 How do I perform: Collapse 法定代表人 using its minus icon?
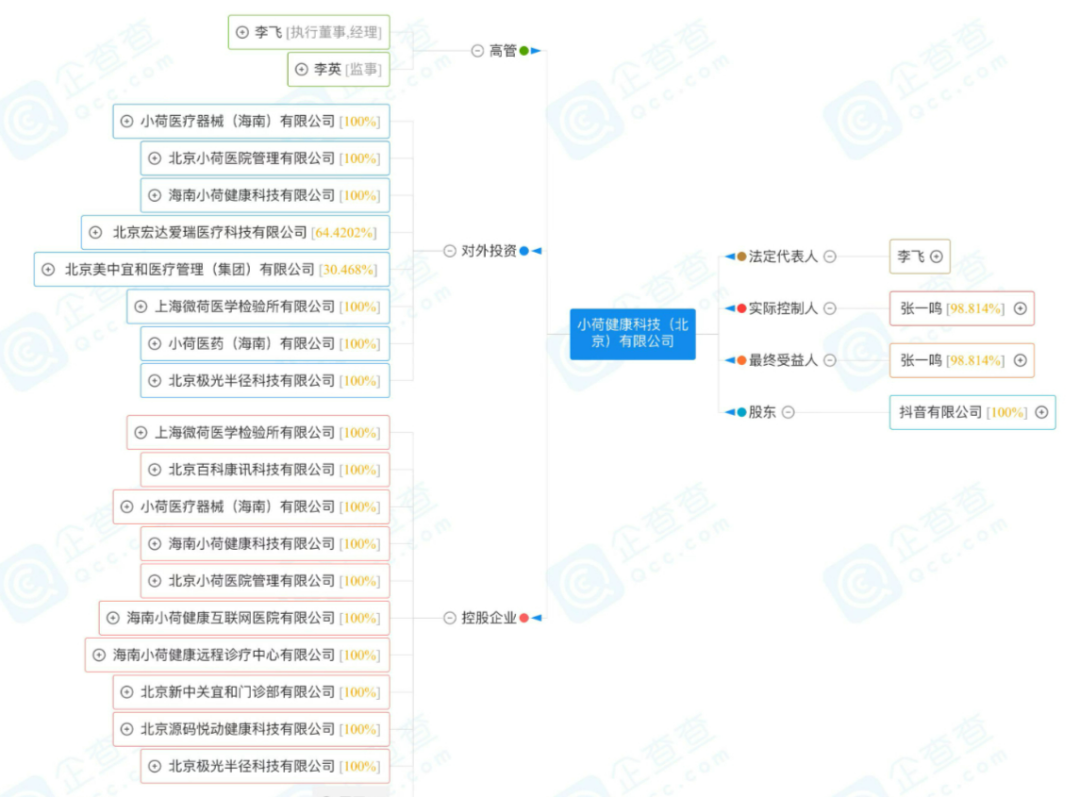(x=830, y=257)
